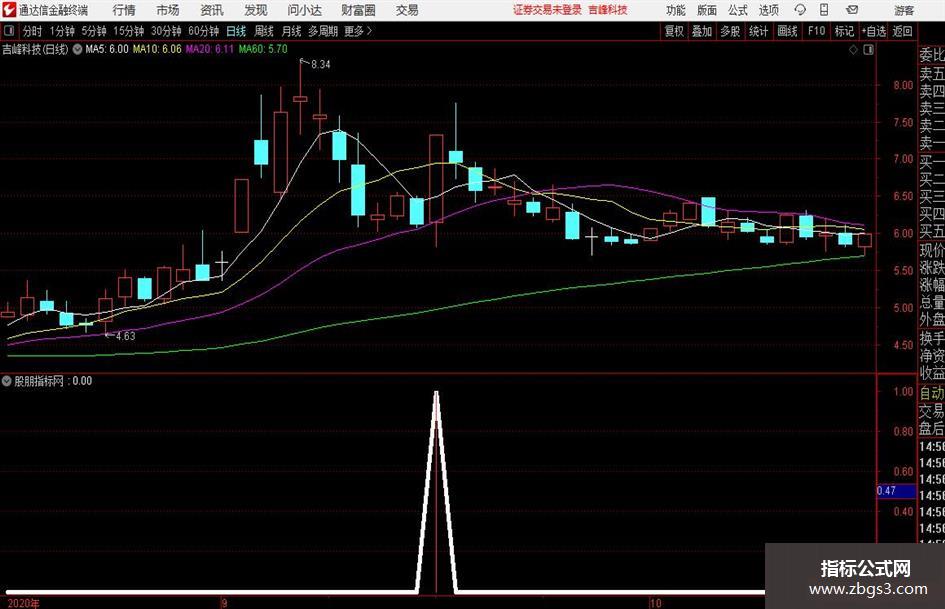Viewport: 945px width, 609px height.
Task: Click the 游客 user account label
Action: 904,10
